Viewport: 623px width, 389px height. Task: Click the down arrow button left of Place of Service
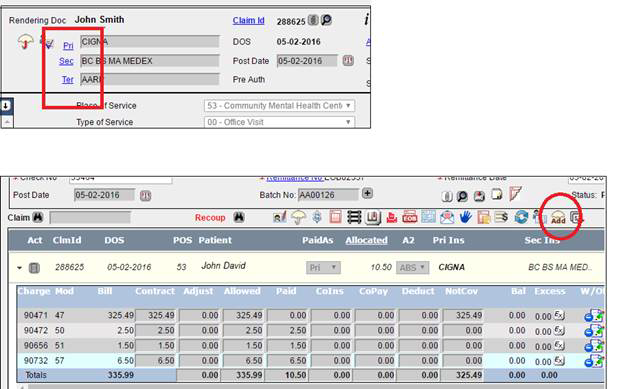[6, 106]
